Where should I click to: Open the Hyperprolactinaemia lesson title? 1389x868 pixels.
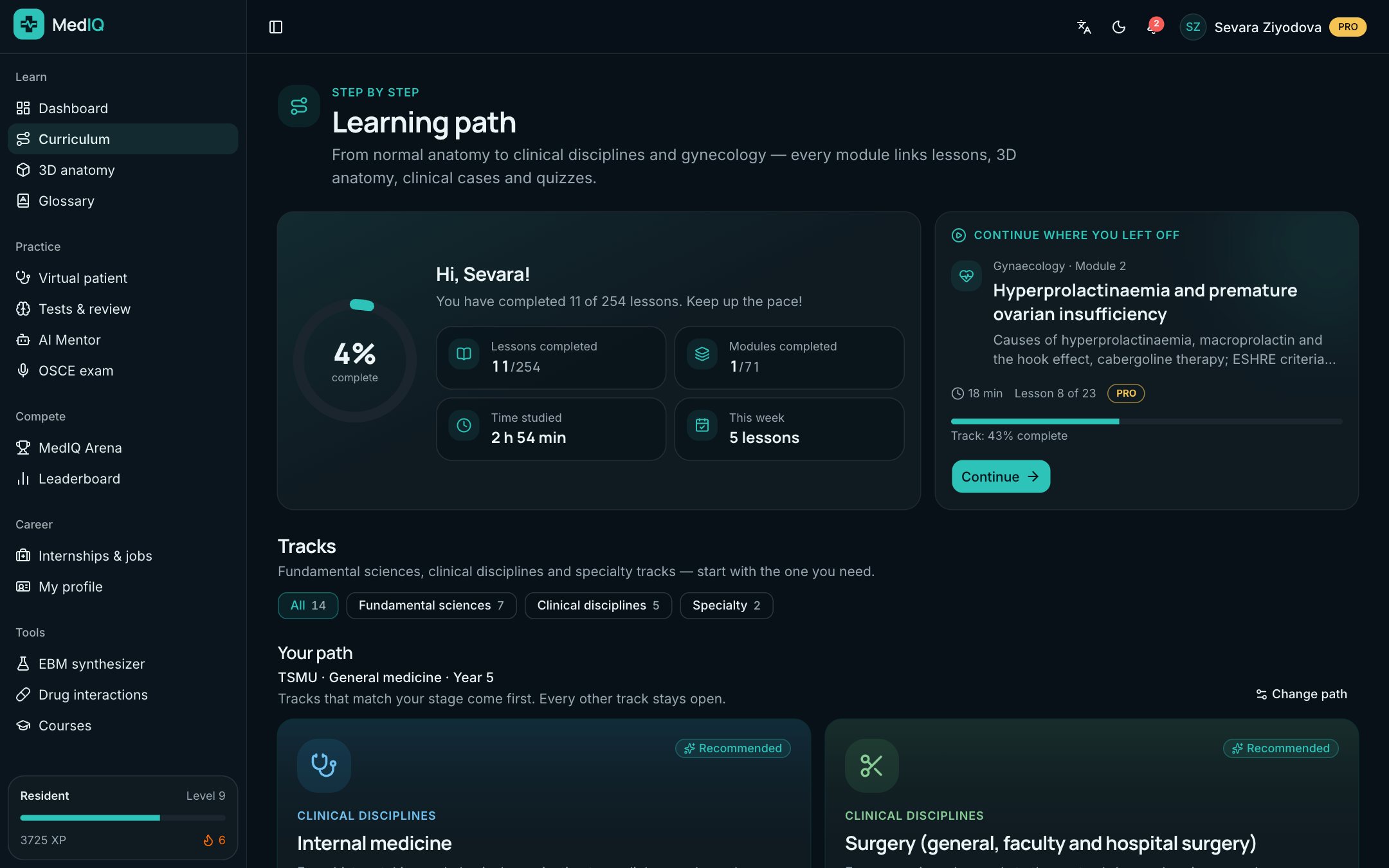1145,302
